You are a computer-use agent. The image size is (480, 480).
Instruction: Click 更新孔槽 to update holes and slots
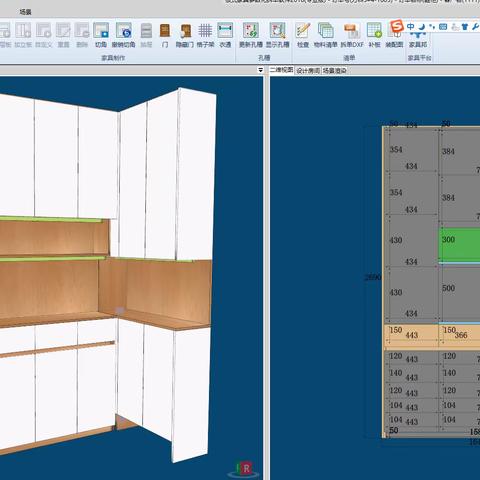pos(251,35)
